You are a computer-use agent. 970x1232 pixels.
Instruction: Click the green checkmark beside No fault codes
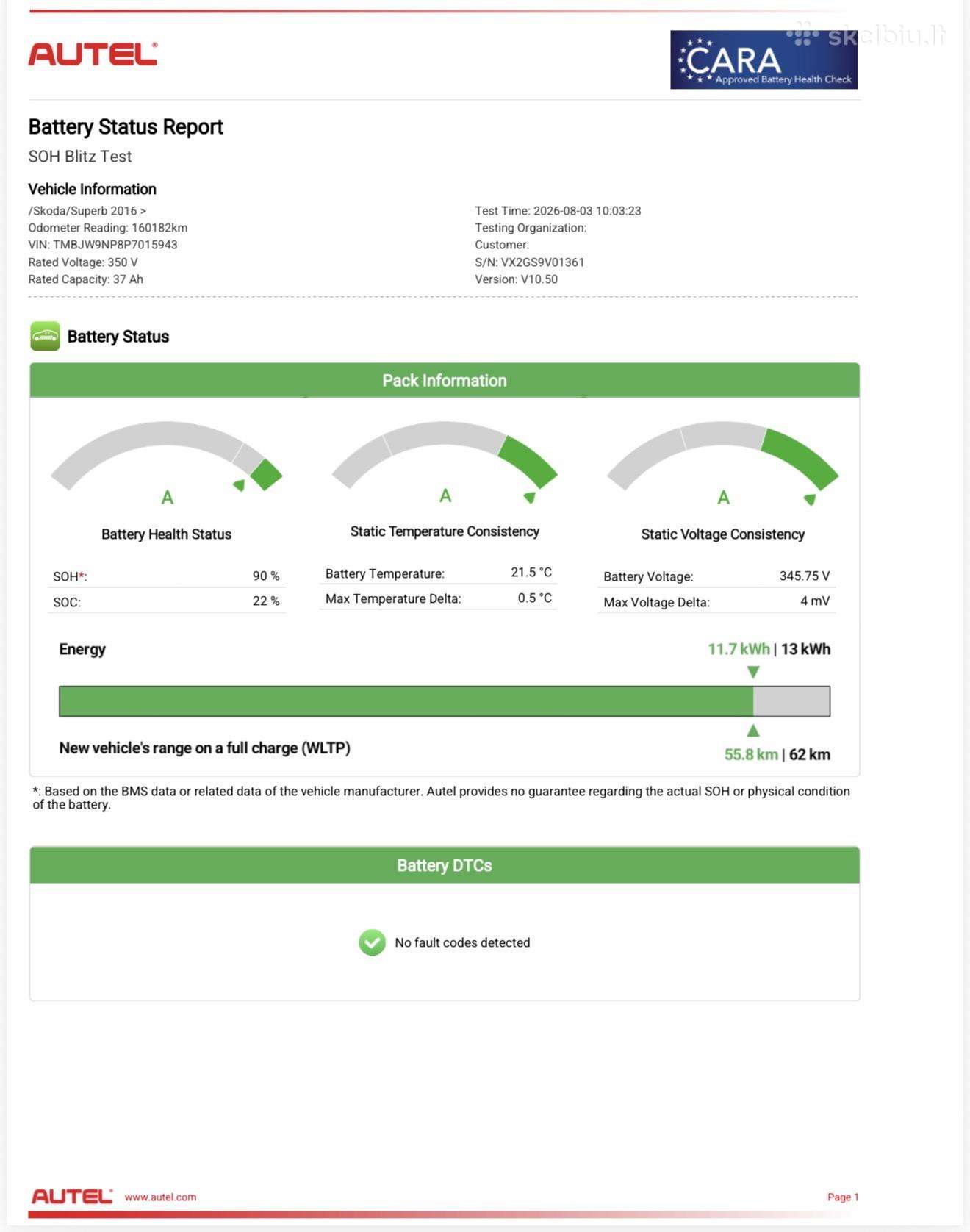click(x=372, y=942)
